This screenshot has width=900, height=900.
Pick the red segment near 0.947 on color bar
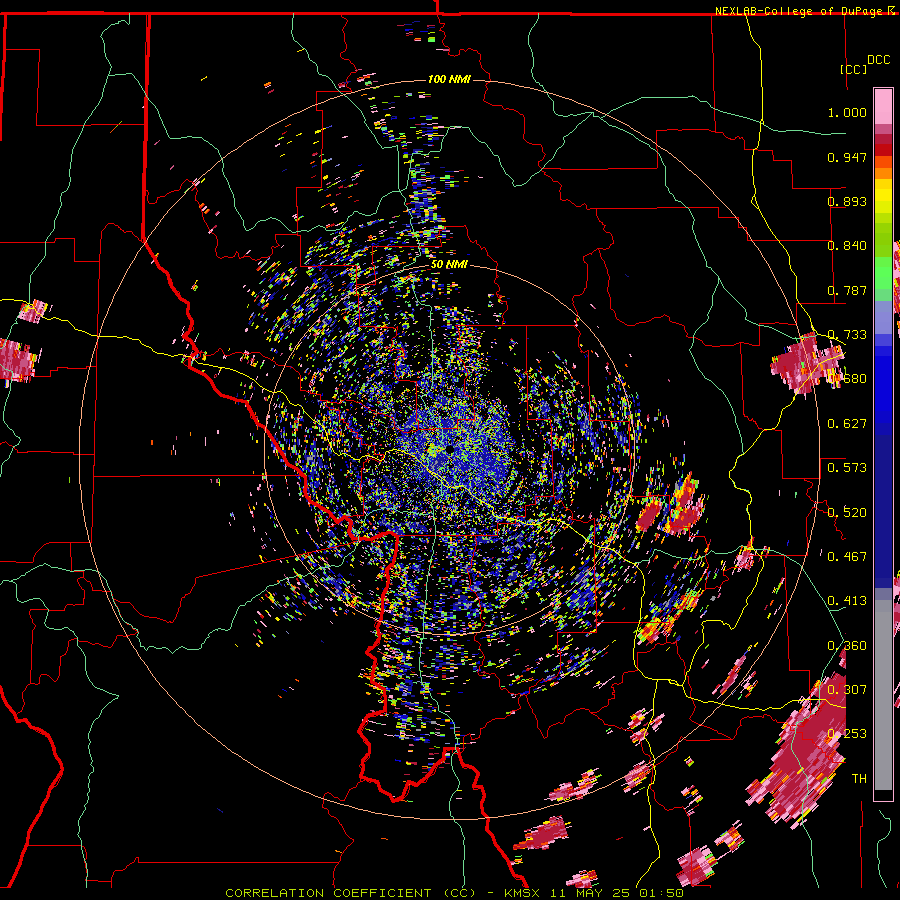pos(883,150)
